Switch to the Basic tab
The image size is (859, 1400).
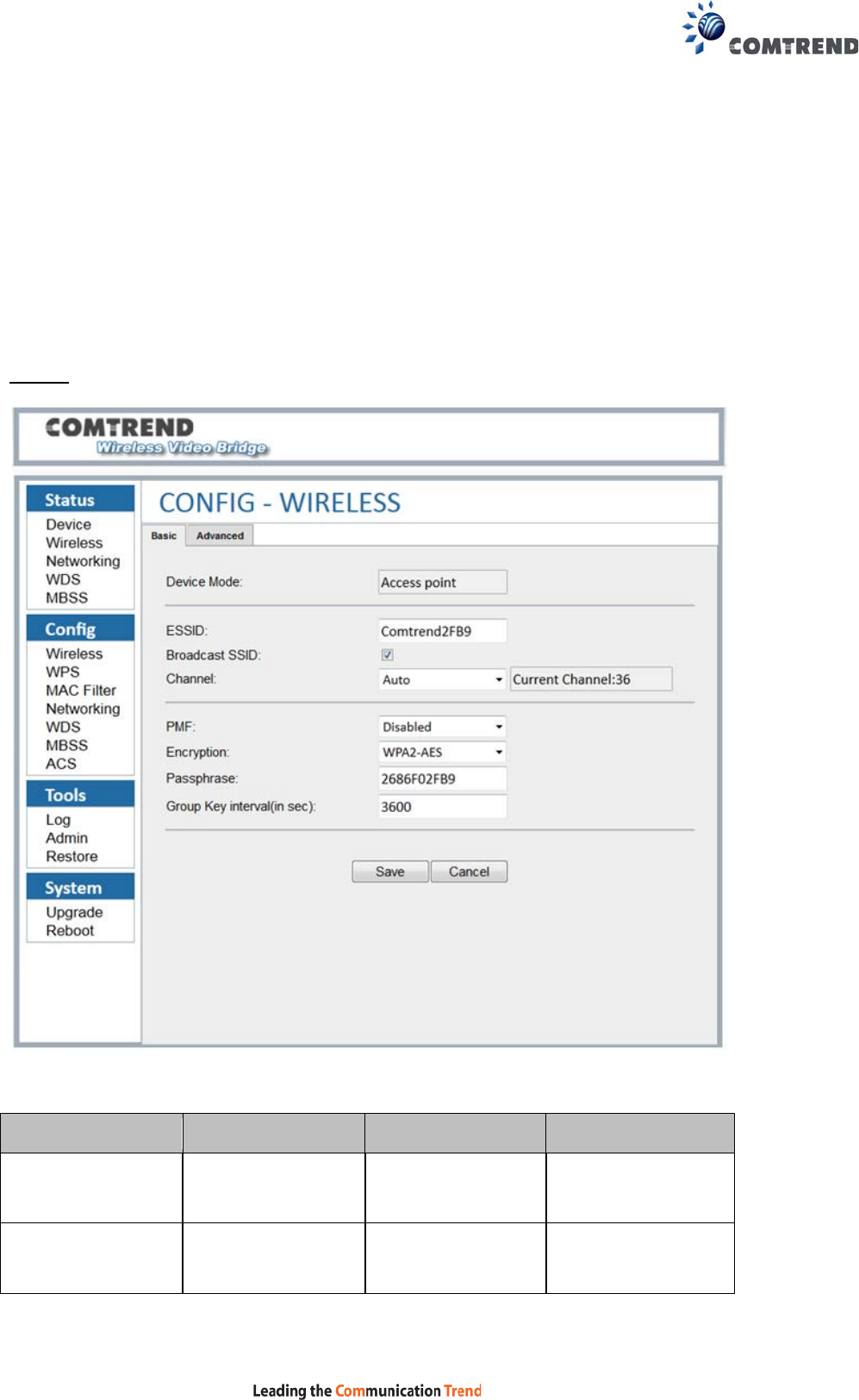(164, 535)
